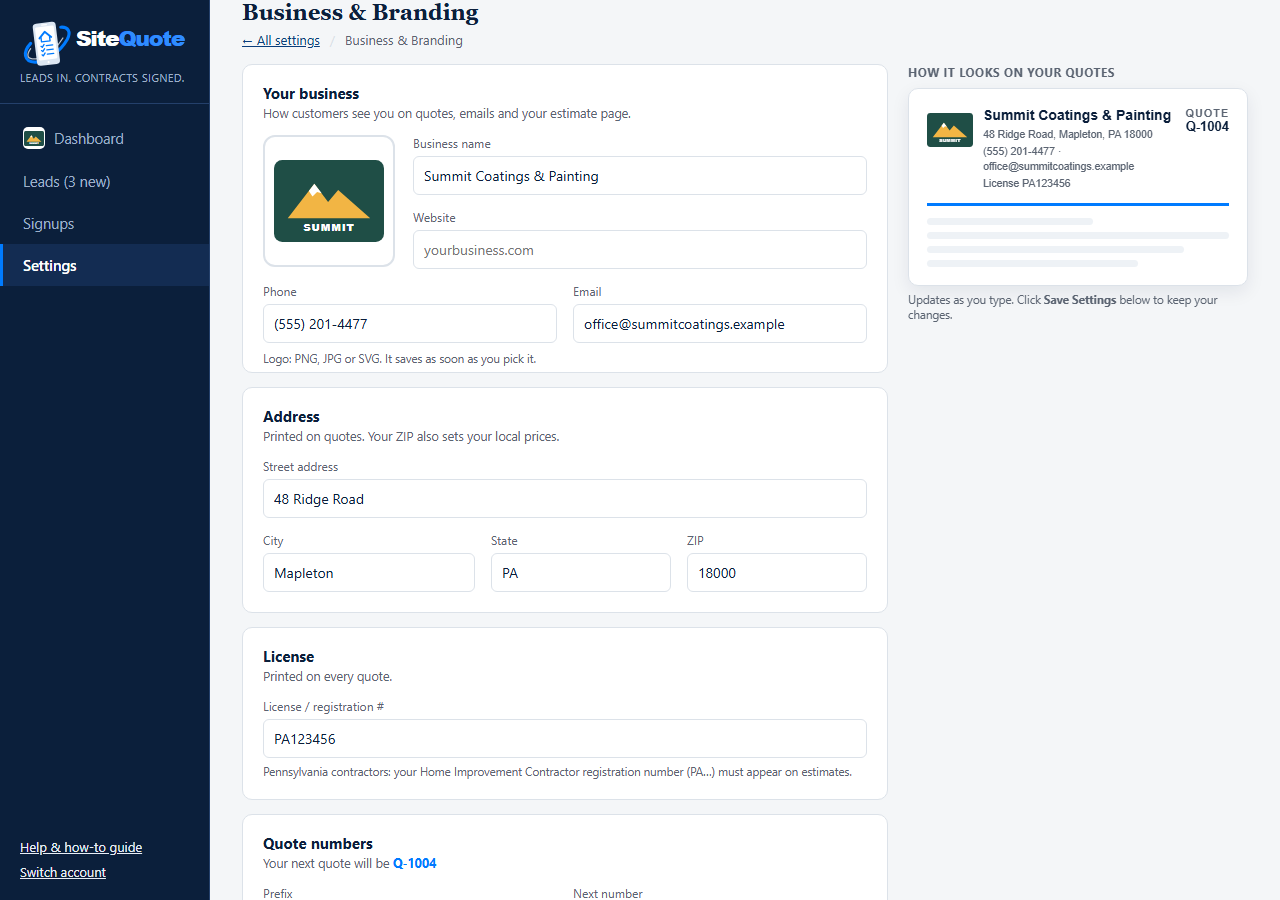Click License PA123456 text in the preview
Screen dimensions: 1280x900
click(1027, 184)
